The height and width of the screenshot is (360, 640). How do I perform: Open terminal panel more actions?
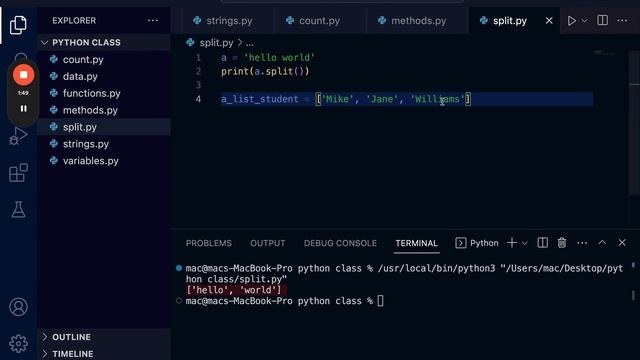582,243
